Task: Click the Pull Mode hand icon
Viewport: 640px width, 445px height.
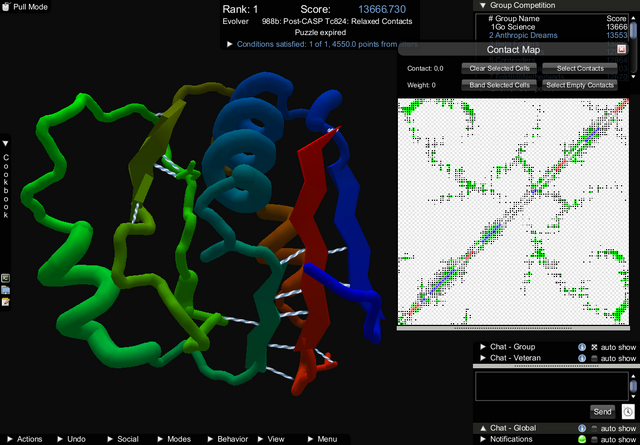Action: coord(6,7)
